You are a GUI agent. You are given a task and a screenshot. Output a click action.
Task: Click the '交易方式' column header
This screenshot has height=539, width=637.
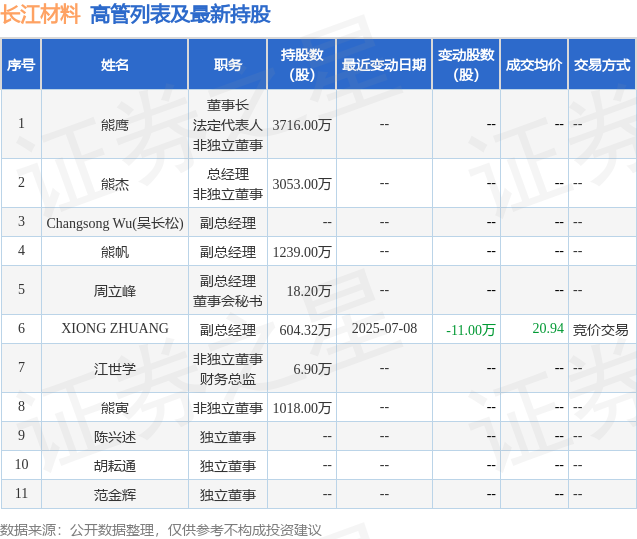(602, 65)
